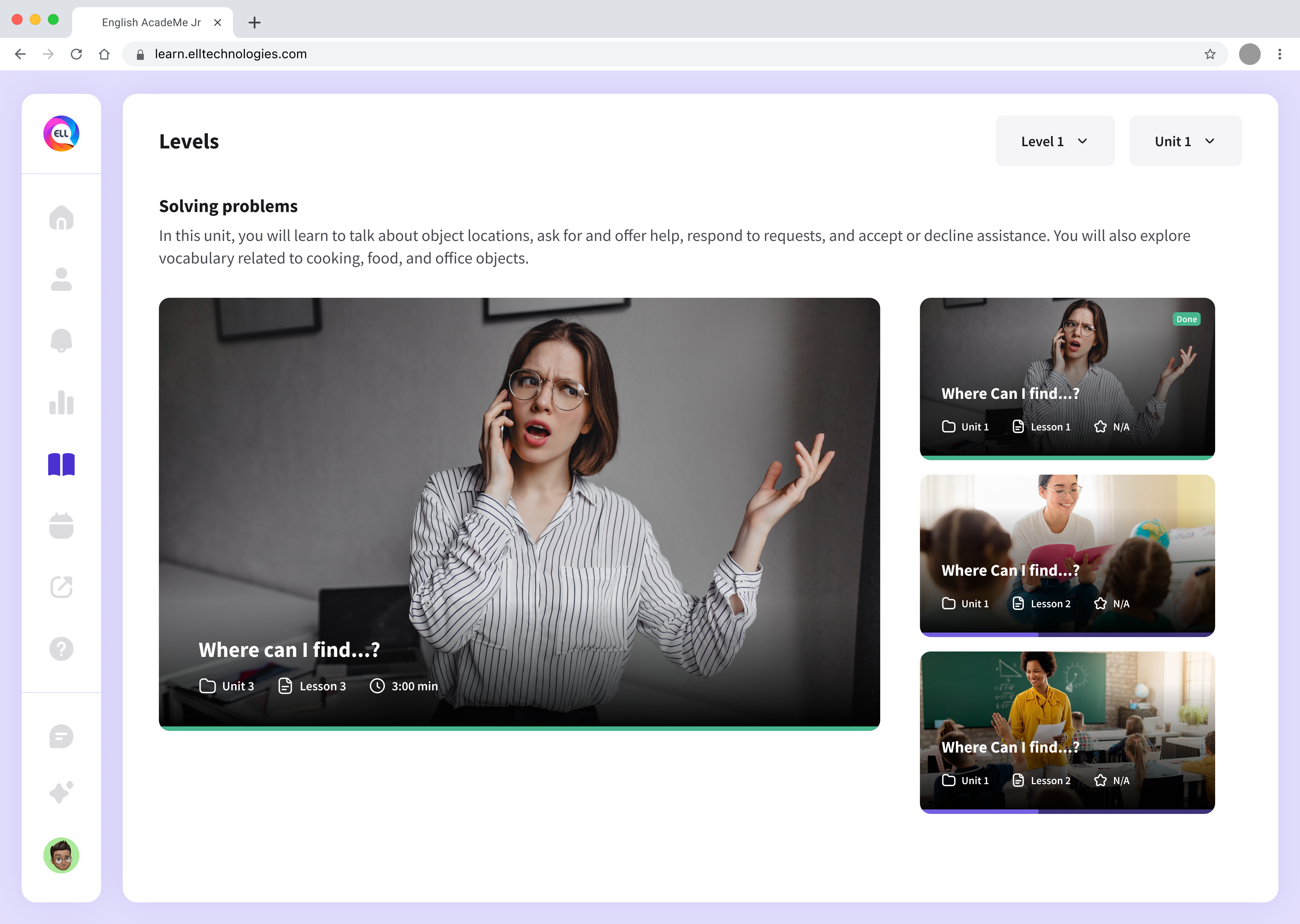Click the sparkle AI assistant icon
The width and height of the screenshot is (1300, 924).
61,792
